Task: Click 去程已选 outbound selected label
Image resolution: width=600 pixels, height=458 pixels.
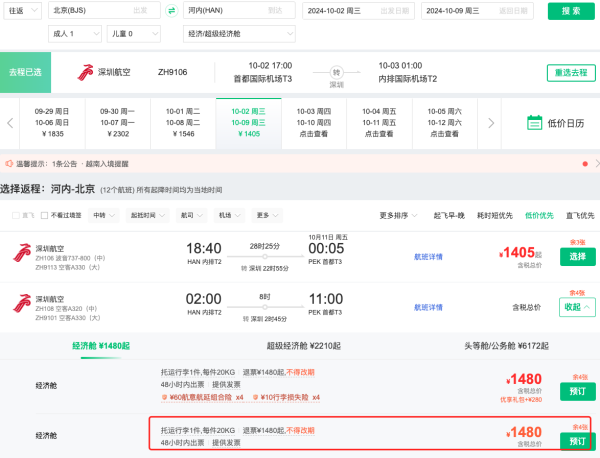Action: tap(25, 72)
